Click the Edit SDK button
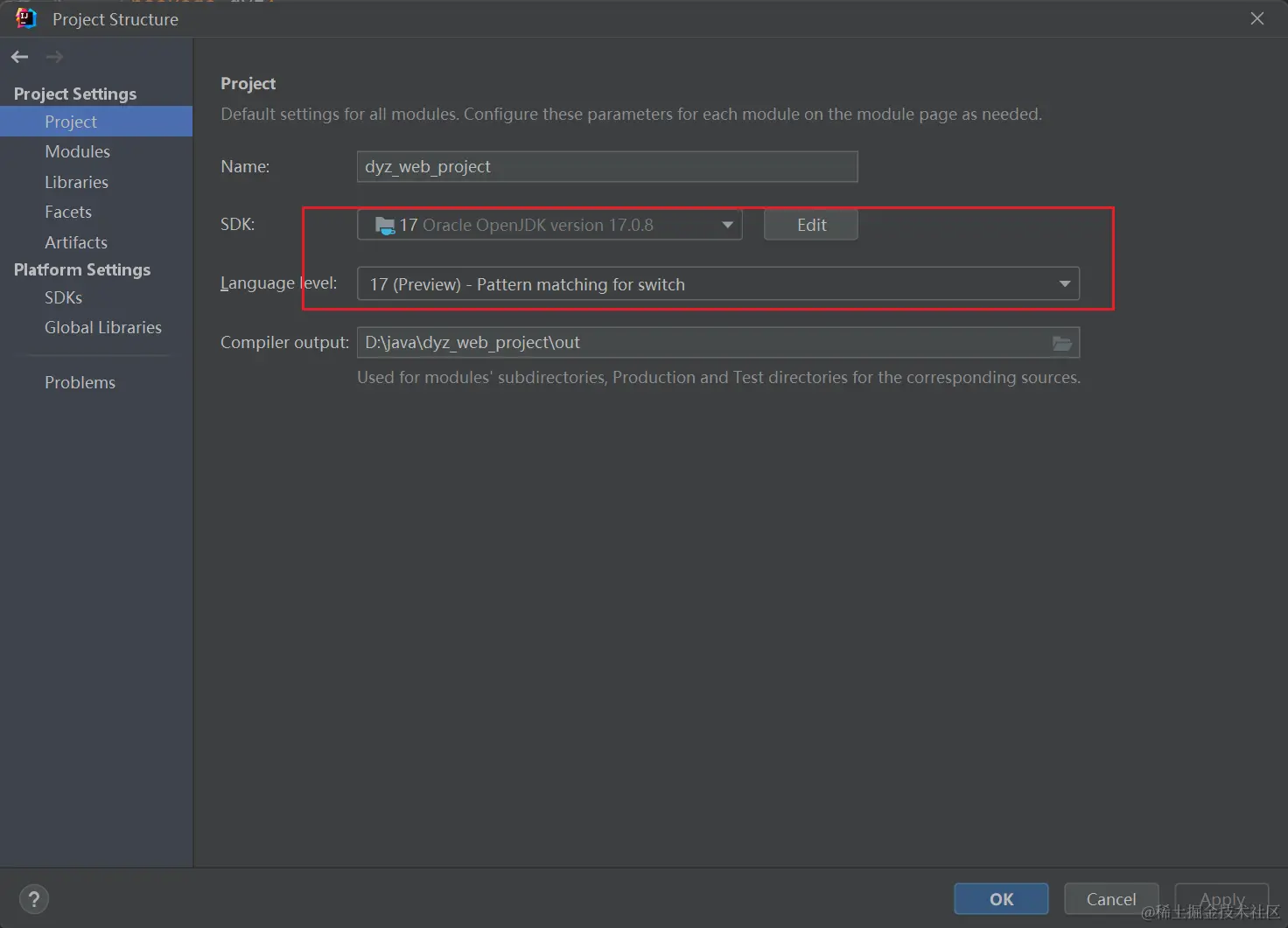This screenshot has width=1288, height=928. [811, 225]
